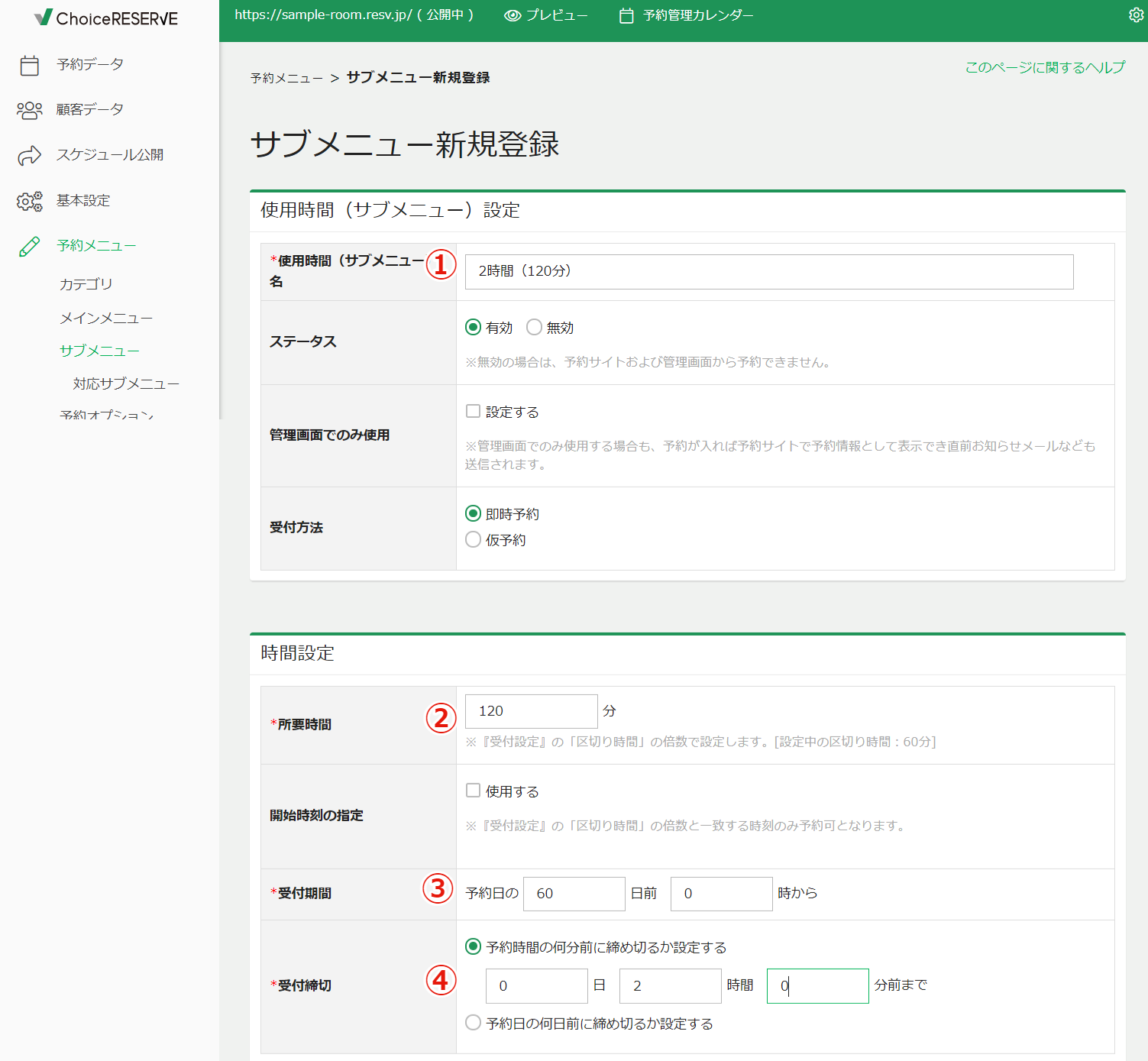
Task: Click the calendar icon for 予約管理カレンダー
Action: [626, 15]
